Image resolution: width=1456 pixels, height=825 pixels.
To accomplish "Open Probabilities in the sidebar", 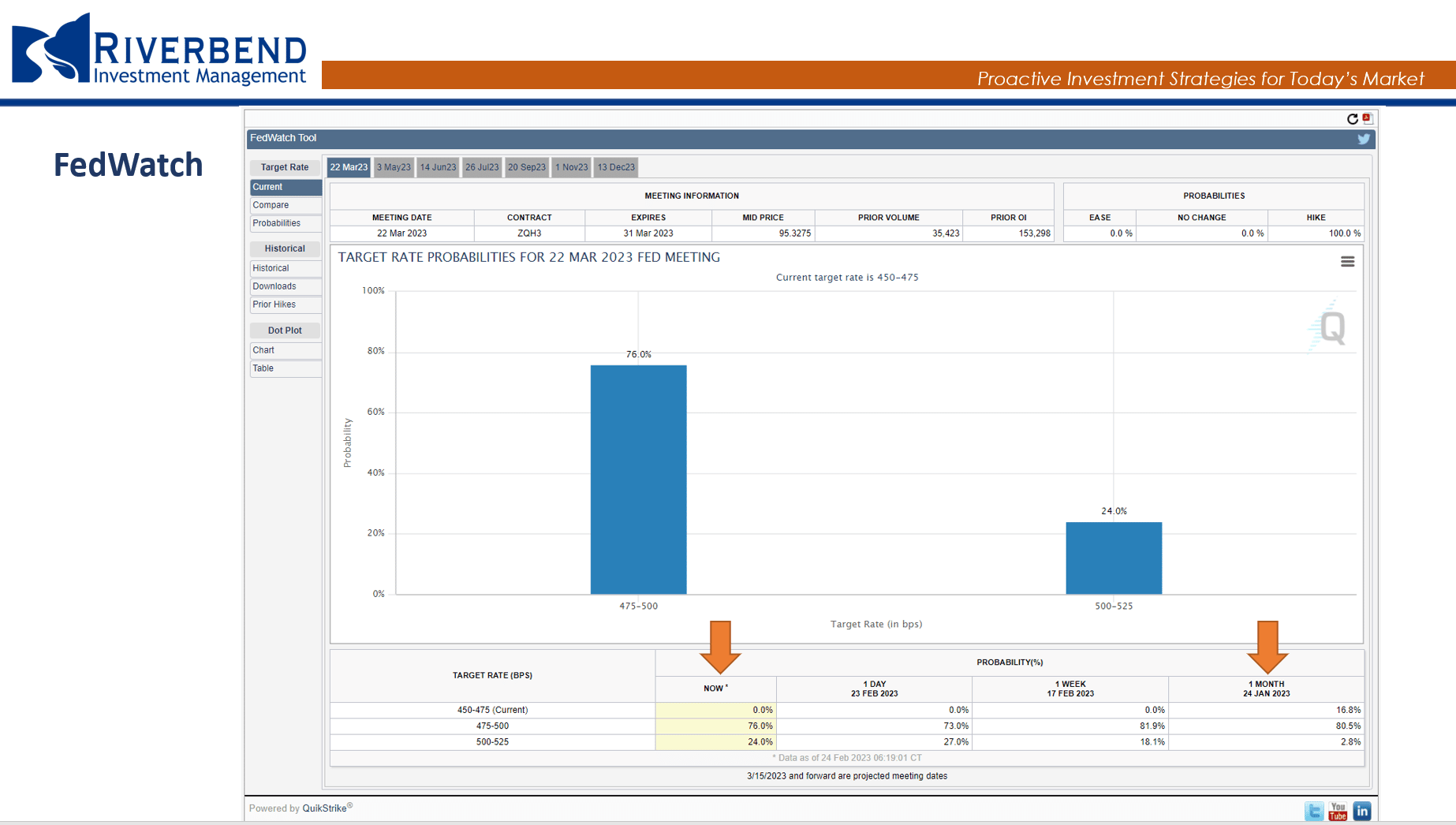I will coord(286,223).
